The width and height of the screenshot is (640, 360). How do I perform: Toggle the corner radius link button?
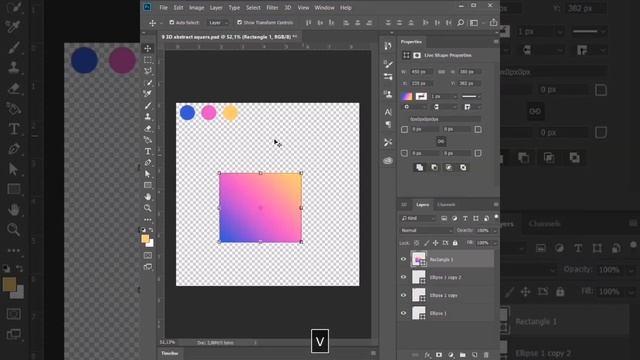pyautogui.click(x=441, y=142)
